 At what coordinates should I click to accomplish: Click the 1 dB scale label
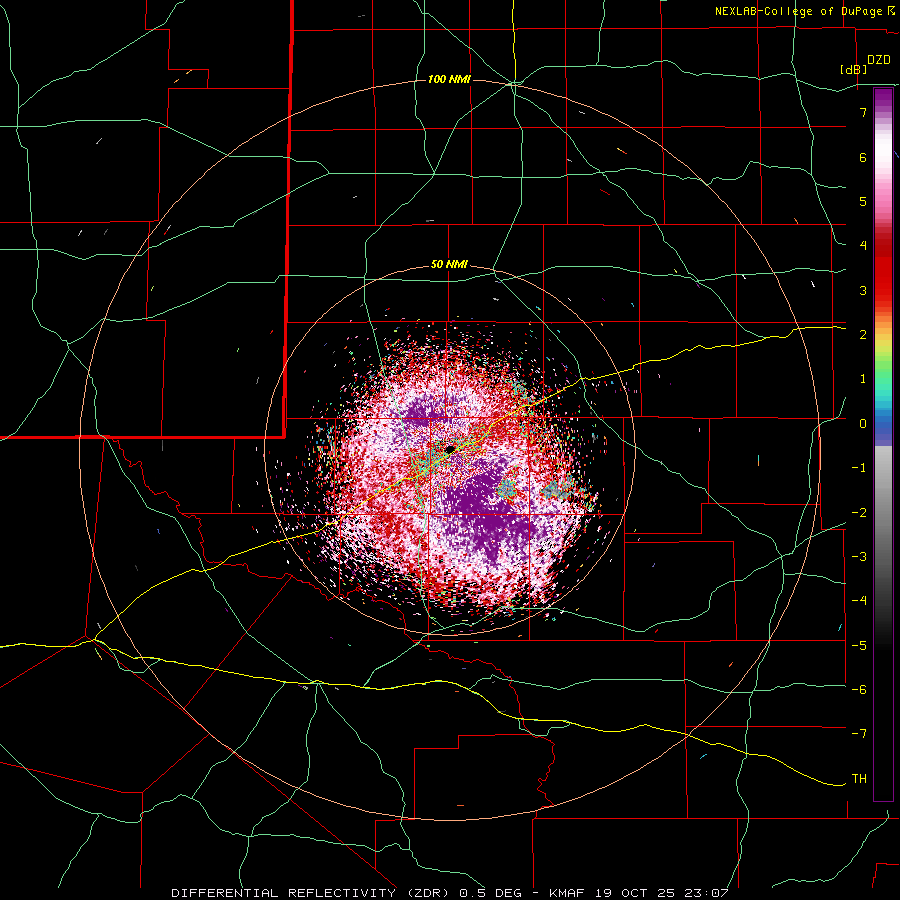[863, 378]
